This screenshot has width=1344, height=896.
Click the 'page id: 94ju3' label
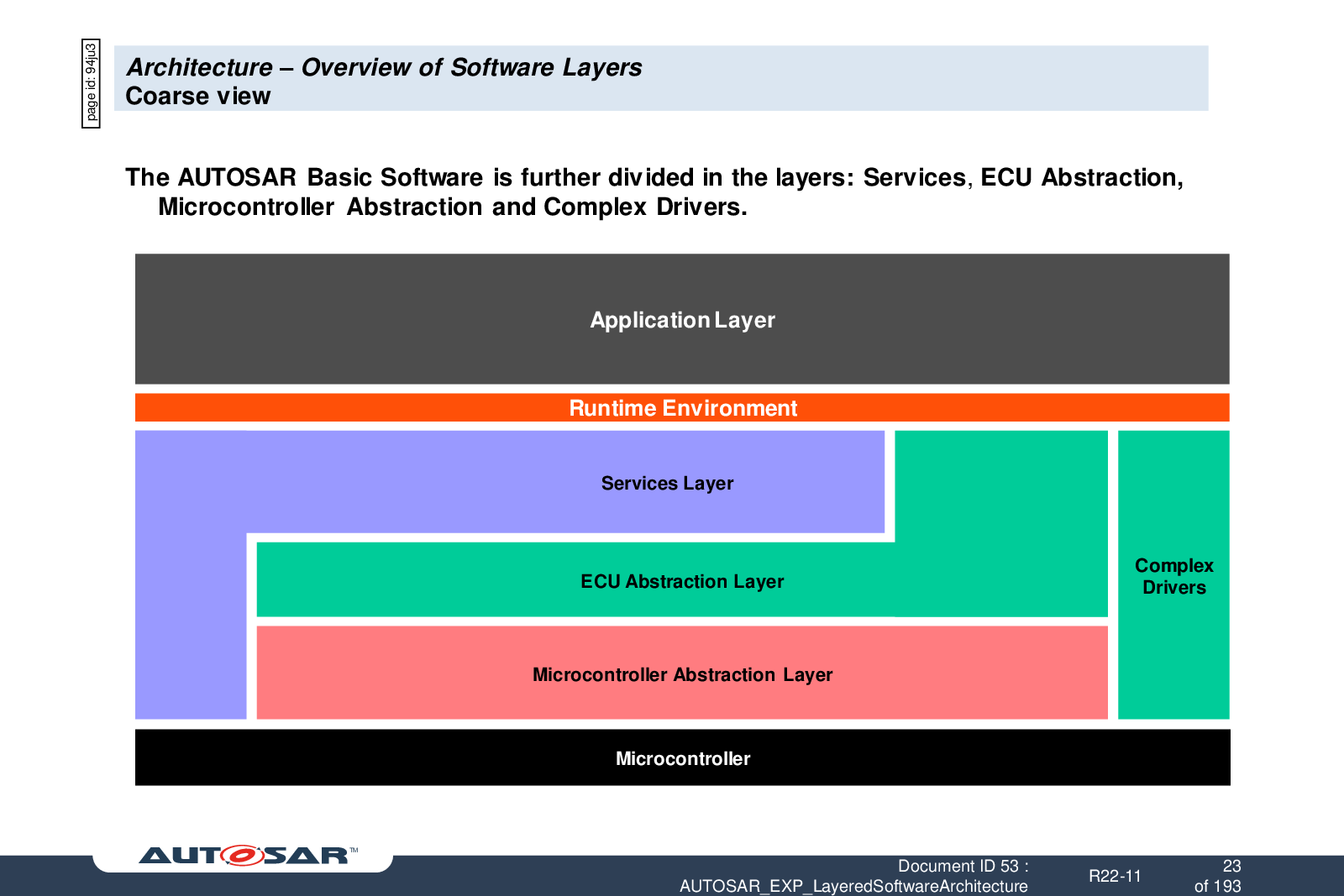tap(91, 83)
